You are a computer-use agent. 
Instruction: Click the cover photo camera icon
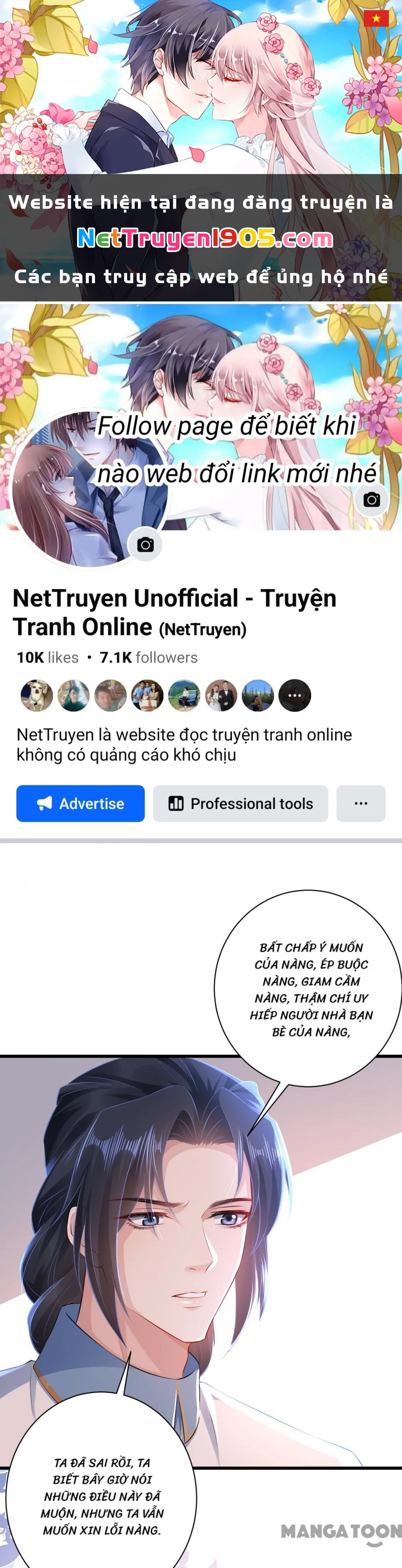[371, 500]
